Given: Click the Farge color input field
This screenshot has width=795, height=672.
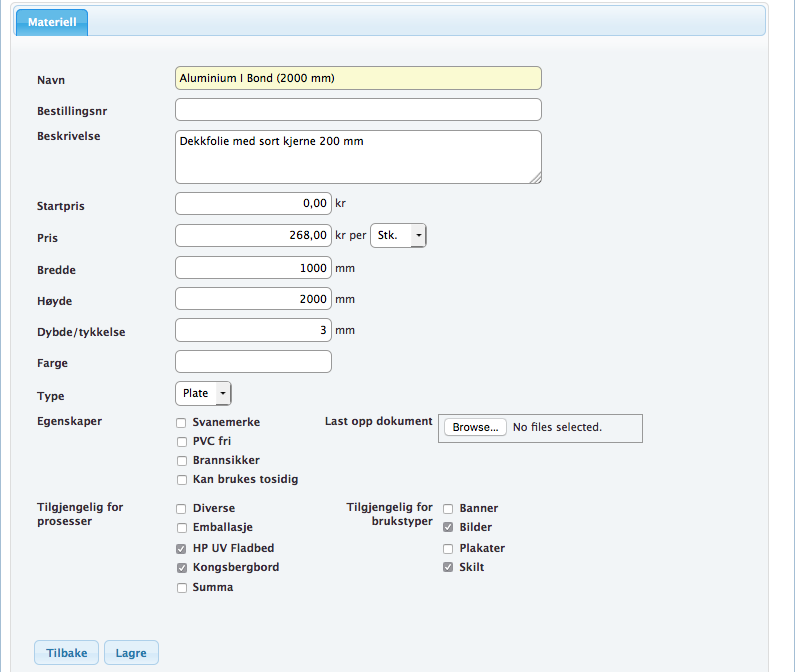Looking at the screenshot, I should click(253, 361).
